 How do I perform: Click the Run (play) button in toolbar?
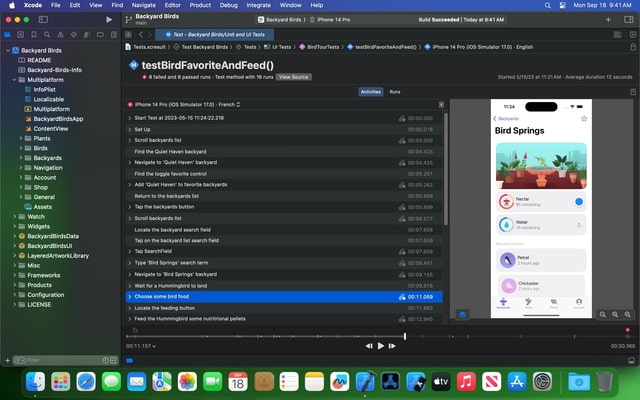(109, 19)
